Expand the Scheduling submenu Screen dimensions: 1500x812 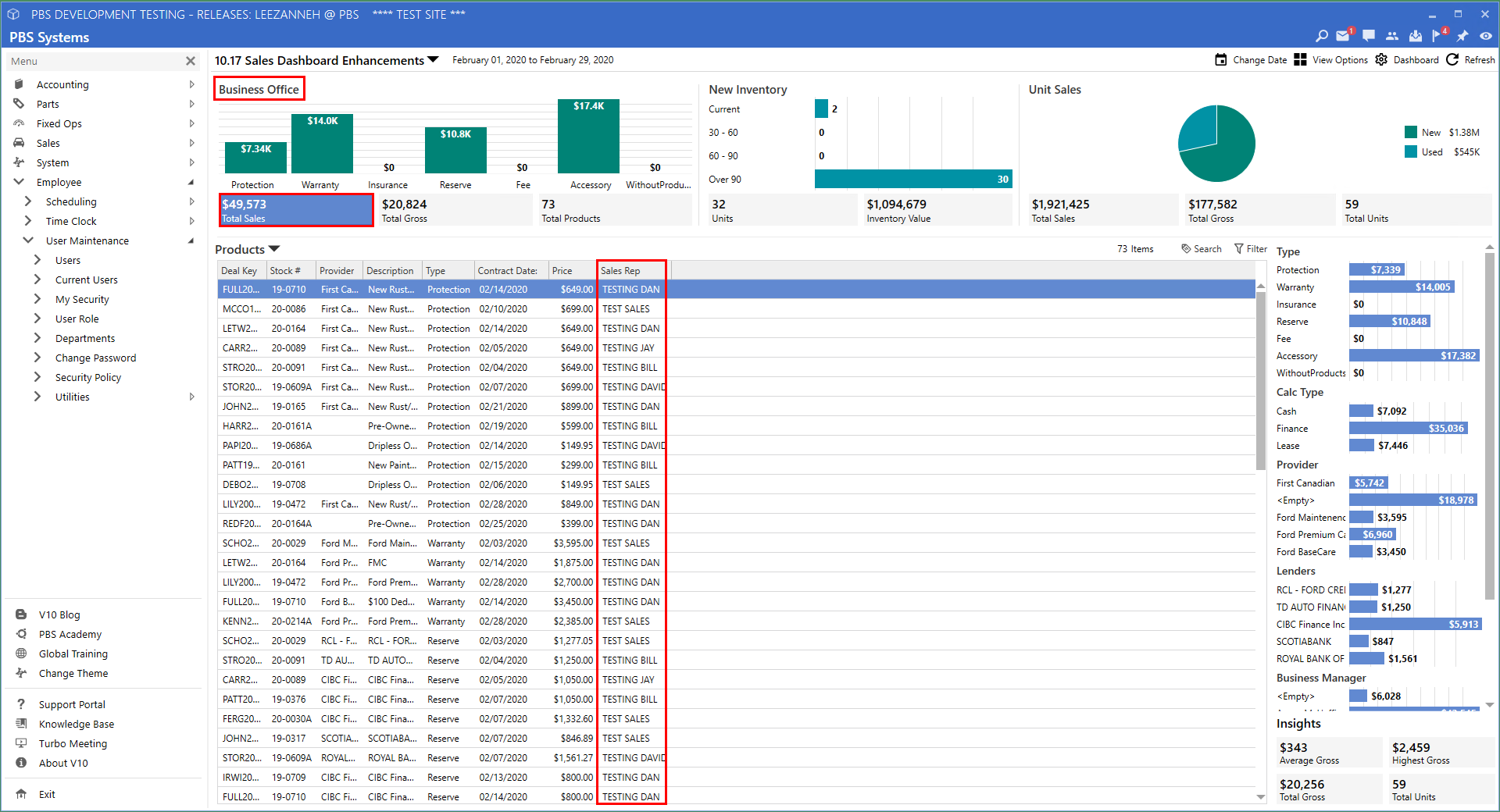pos(29,201)
